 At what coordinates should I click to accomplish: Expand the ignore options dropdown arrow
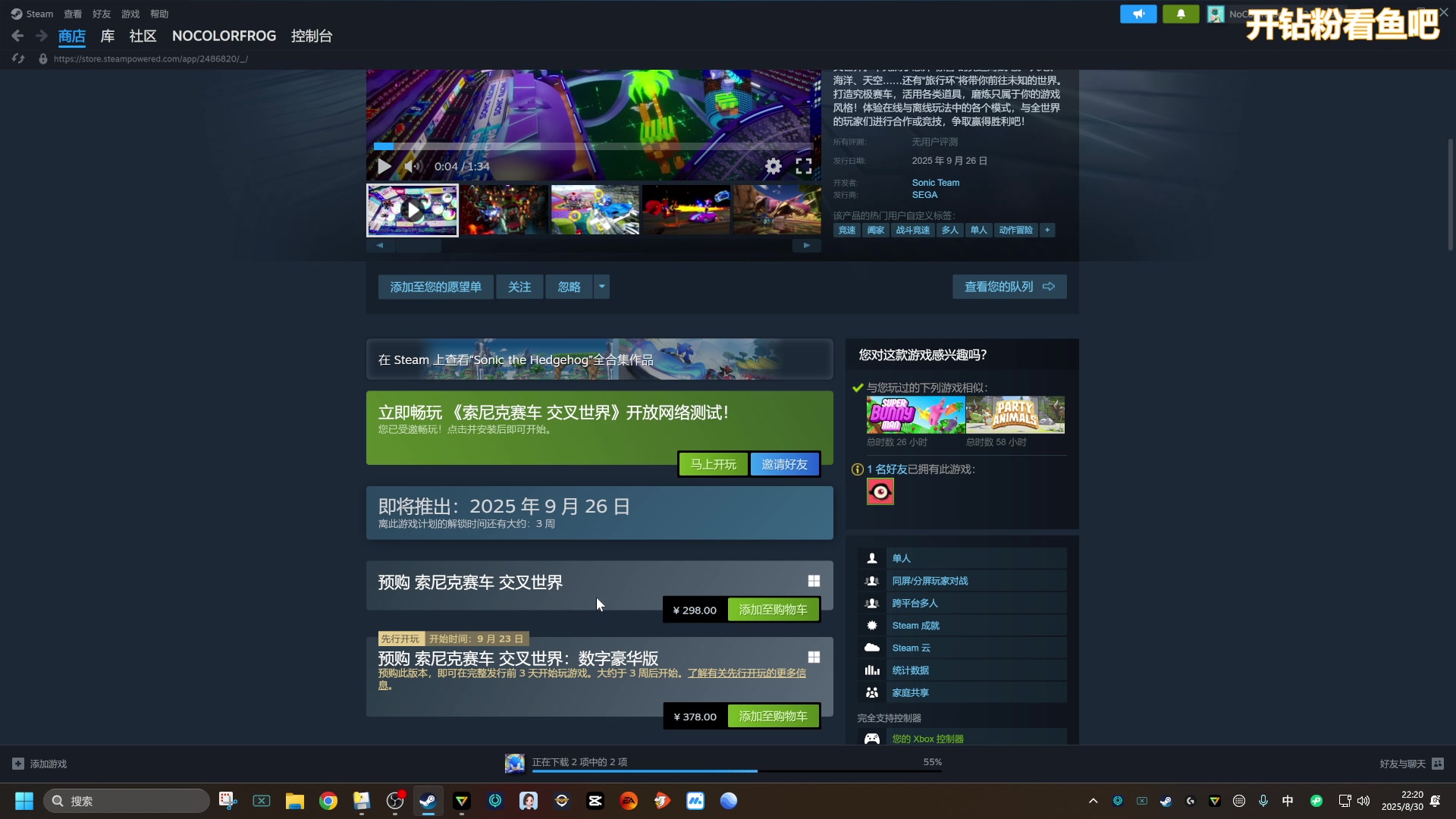(602, 287)
